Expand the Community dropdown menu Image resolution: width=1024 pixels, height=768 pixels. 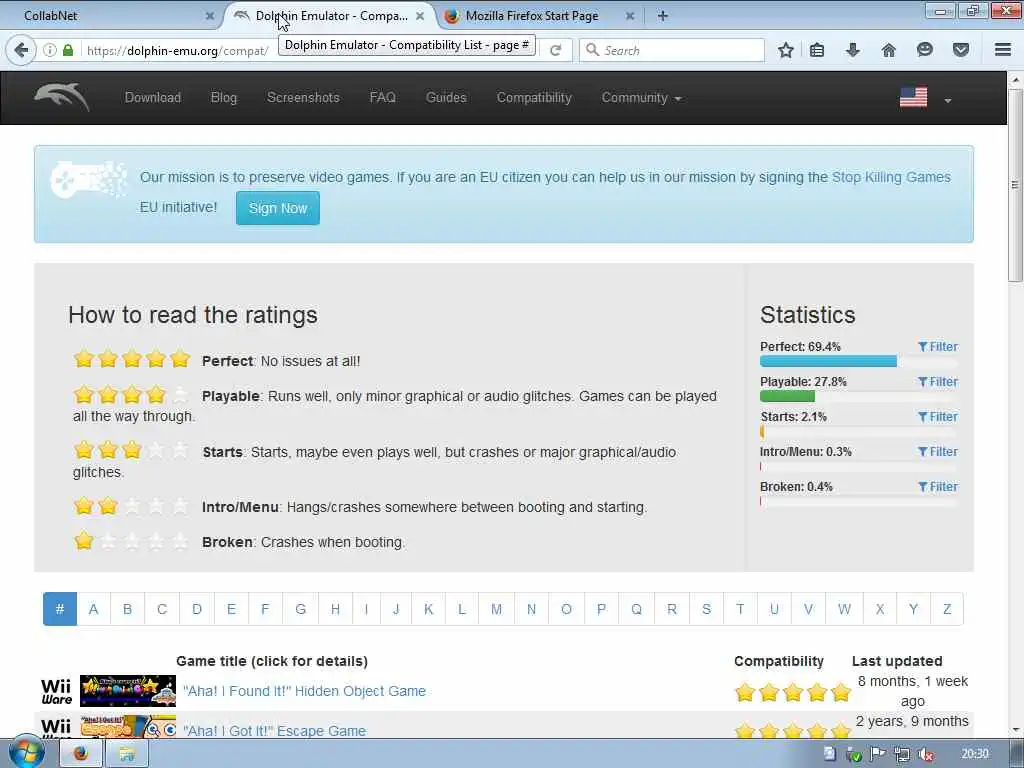[x=641, y=97]
